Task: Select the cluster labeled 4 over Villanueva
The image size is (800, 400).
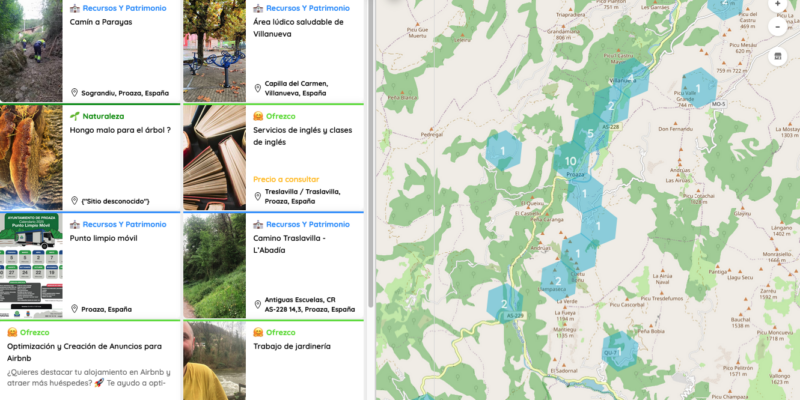Action: coord(631,78)
